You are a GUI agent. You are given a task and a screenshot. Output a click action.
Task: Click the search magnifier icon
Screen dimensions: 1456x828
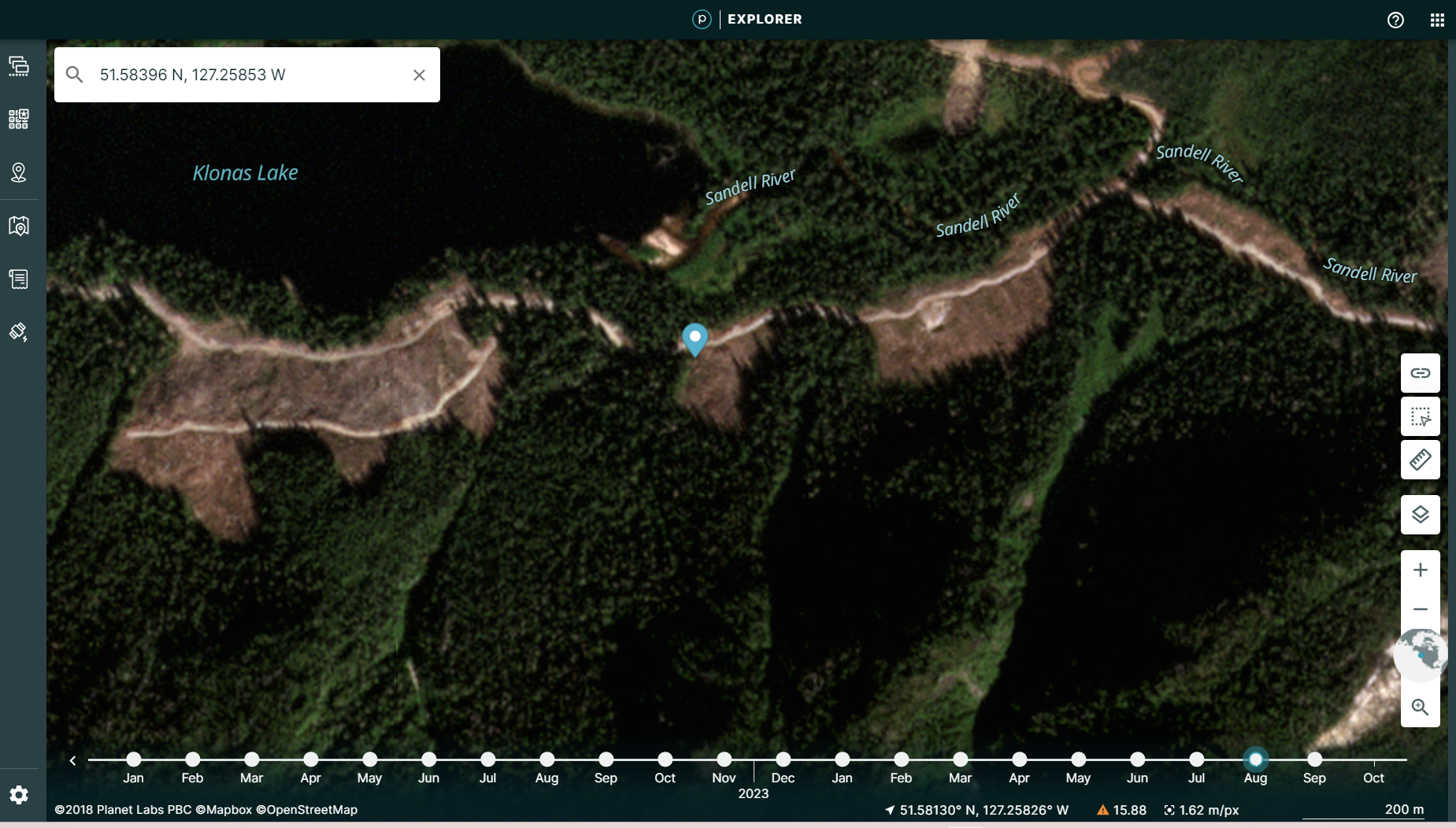coord(75,75)
